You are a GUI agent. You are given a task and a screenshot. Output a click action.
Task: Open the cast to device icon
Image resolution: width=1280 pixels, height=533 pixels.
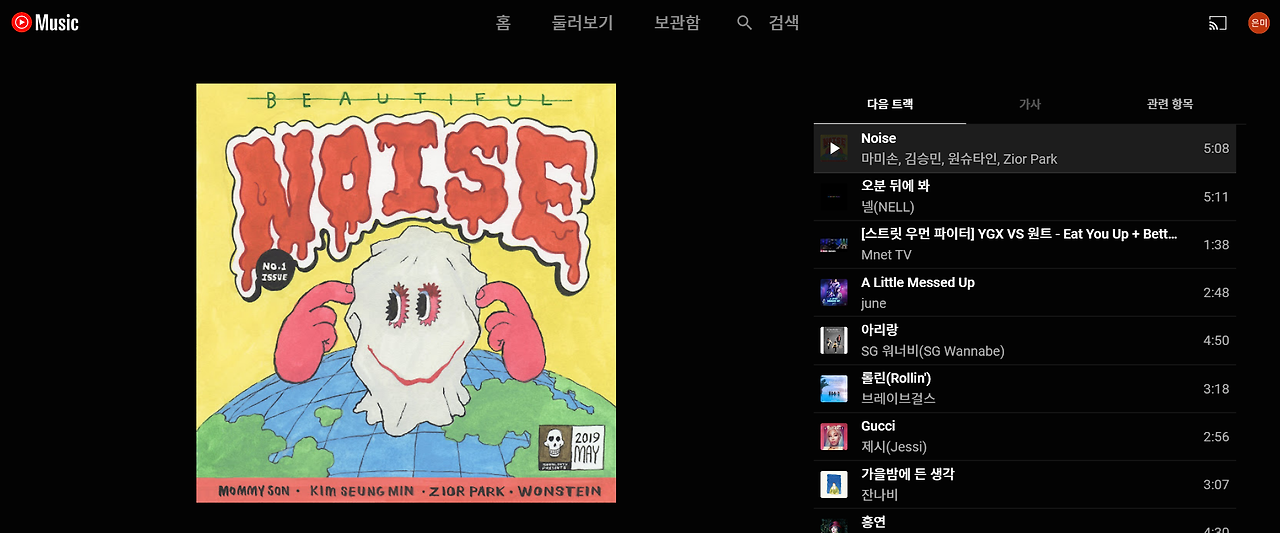1217,22
